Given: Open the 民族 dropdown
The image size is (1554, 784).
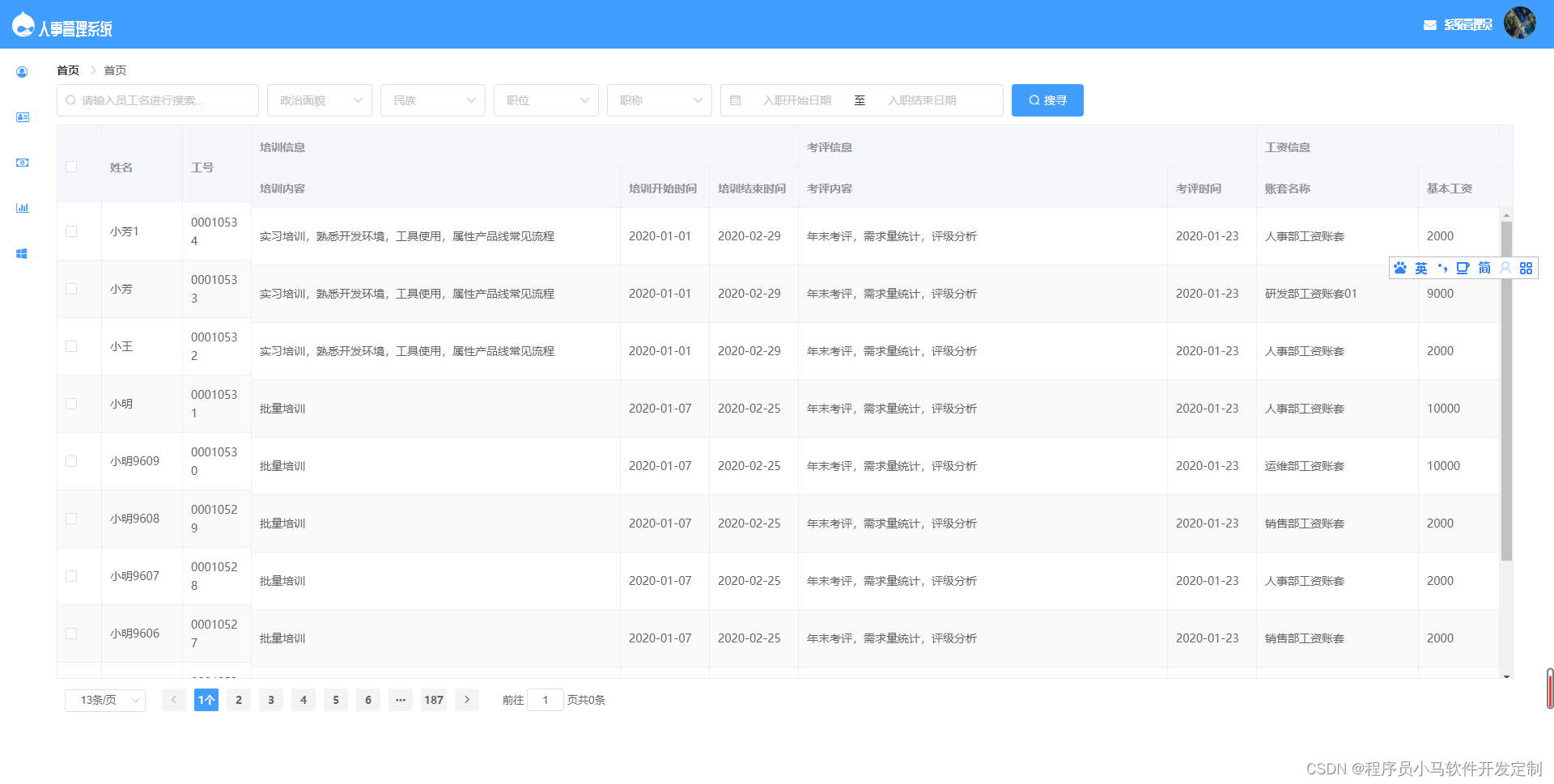Looking at the screenshot, I should 433,100.
